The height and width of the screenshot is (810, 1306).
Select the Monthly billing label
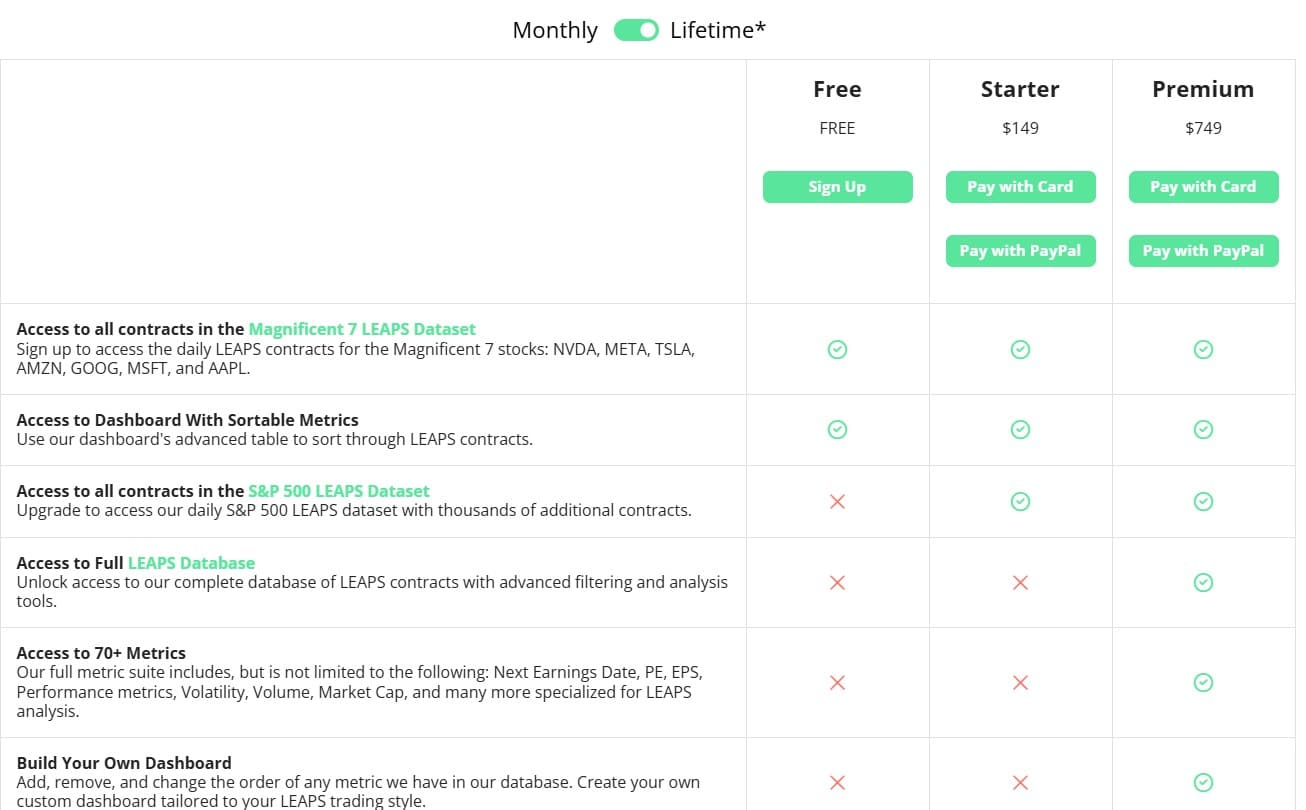(x=554, y=30)
